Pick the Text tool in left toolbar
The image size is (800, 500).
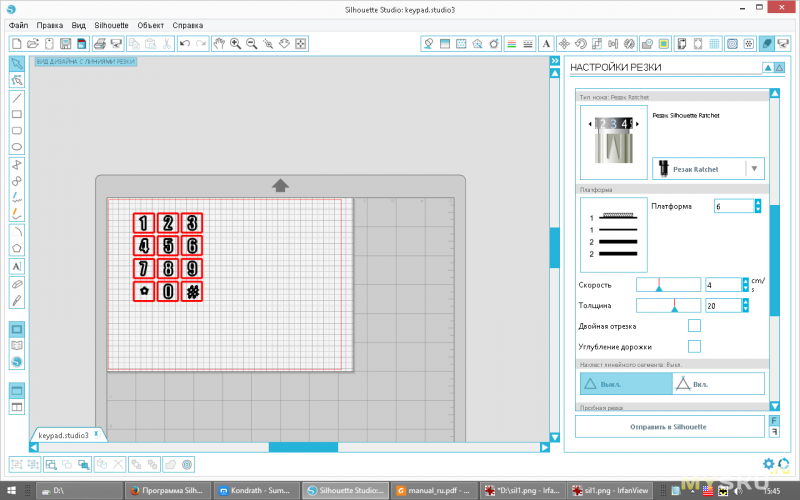click(17, 266)
